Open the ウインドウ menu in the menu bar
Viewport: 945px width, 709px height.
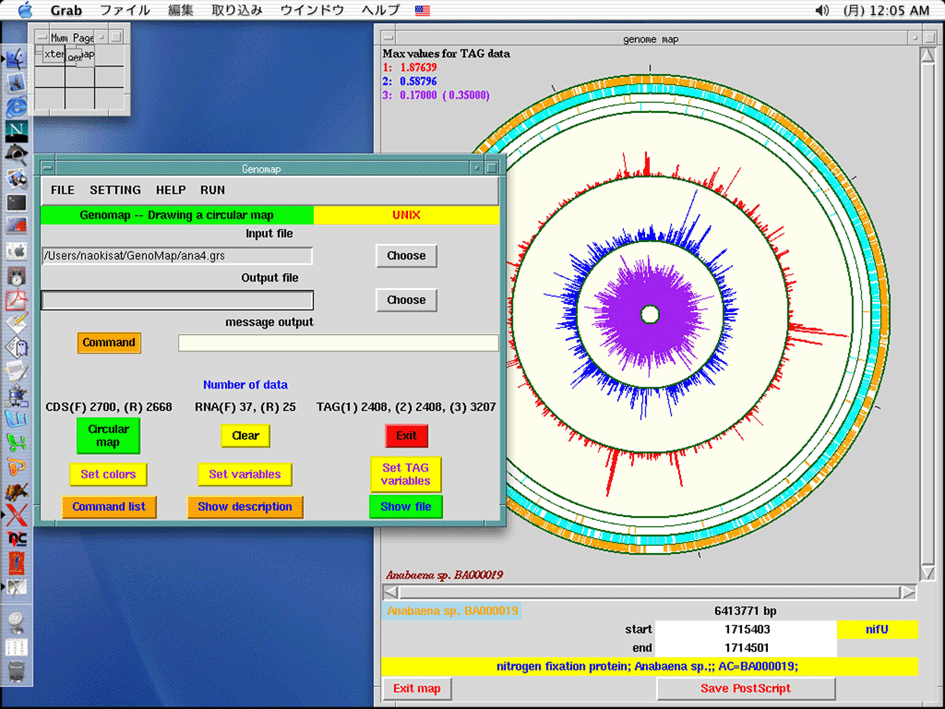pyautogui.click(x=312, y=10)
